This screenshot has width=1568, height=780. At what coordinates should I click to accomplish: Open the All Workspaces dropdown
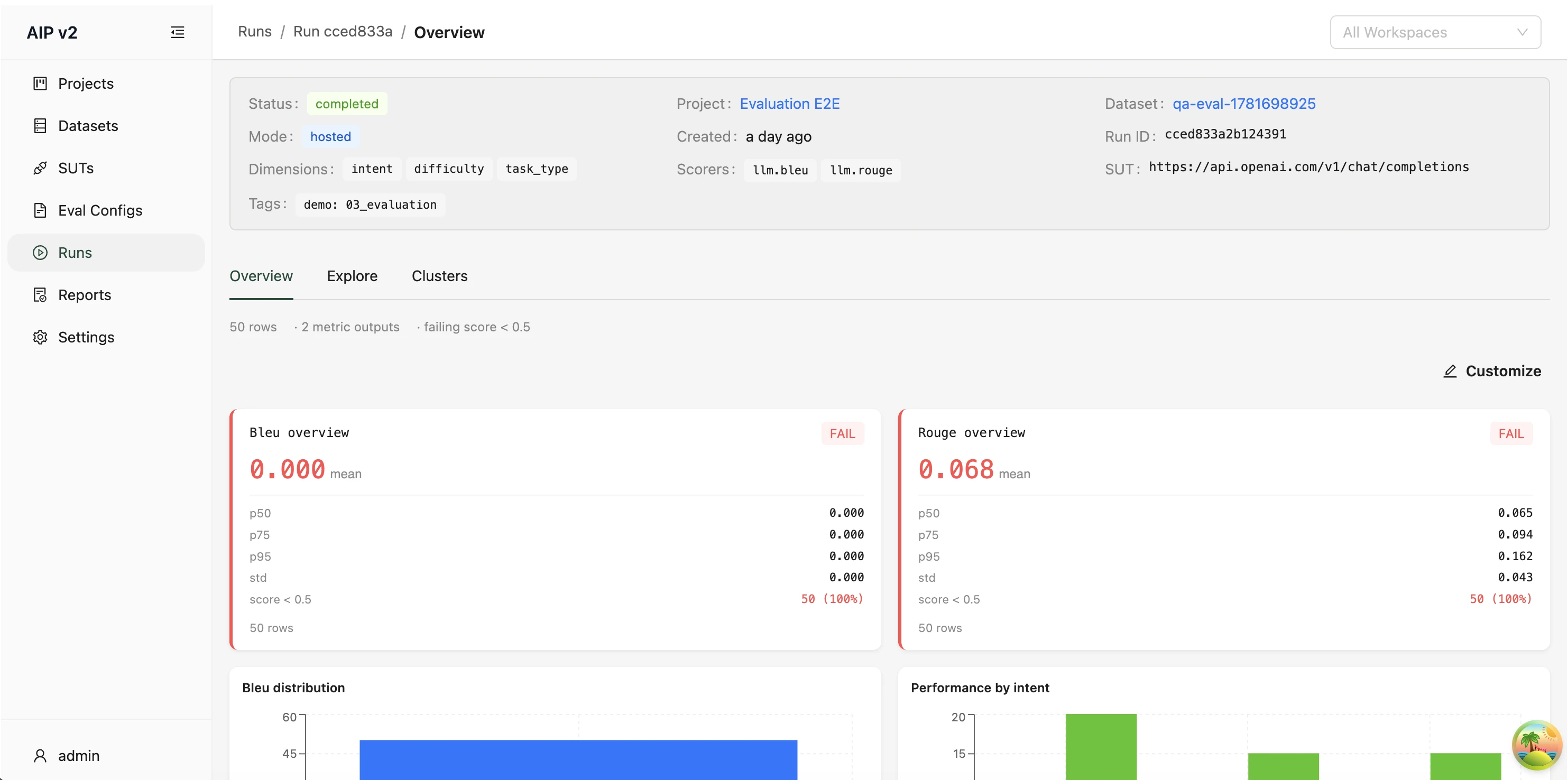[x=1435, y=32]
